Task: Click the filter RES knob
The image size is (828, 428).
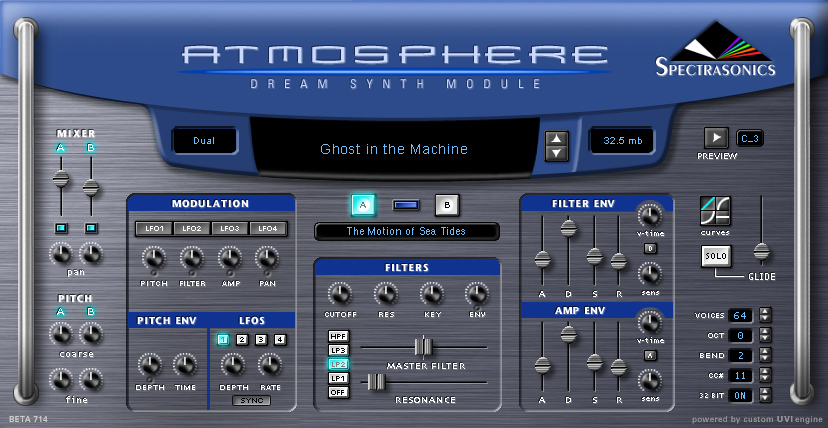Action: click(x=386, y=293)
